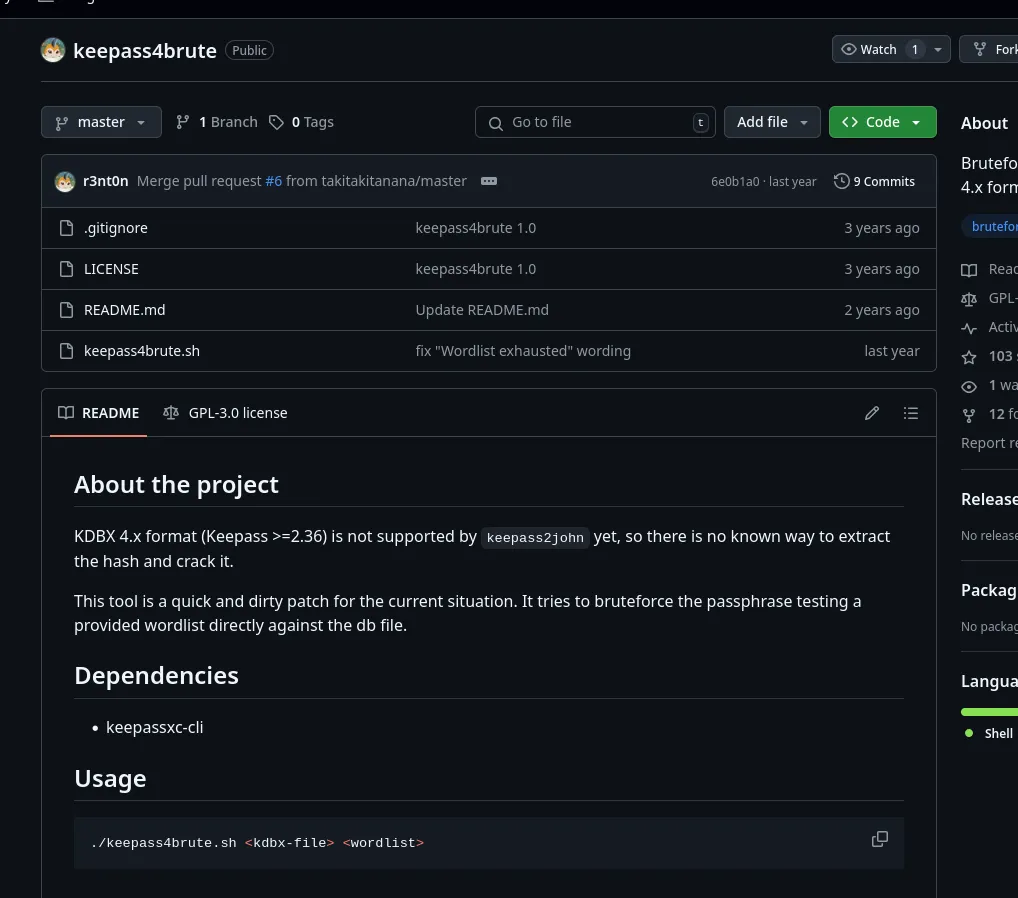Switch to the GPL-3.0 license tab
Screen dimensions: 1018x898
[x=226, y=413]
